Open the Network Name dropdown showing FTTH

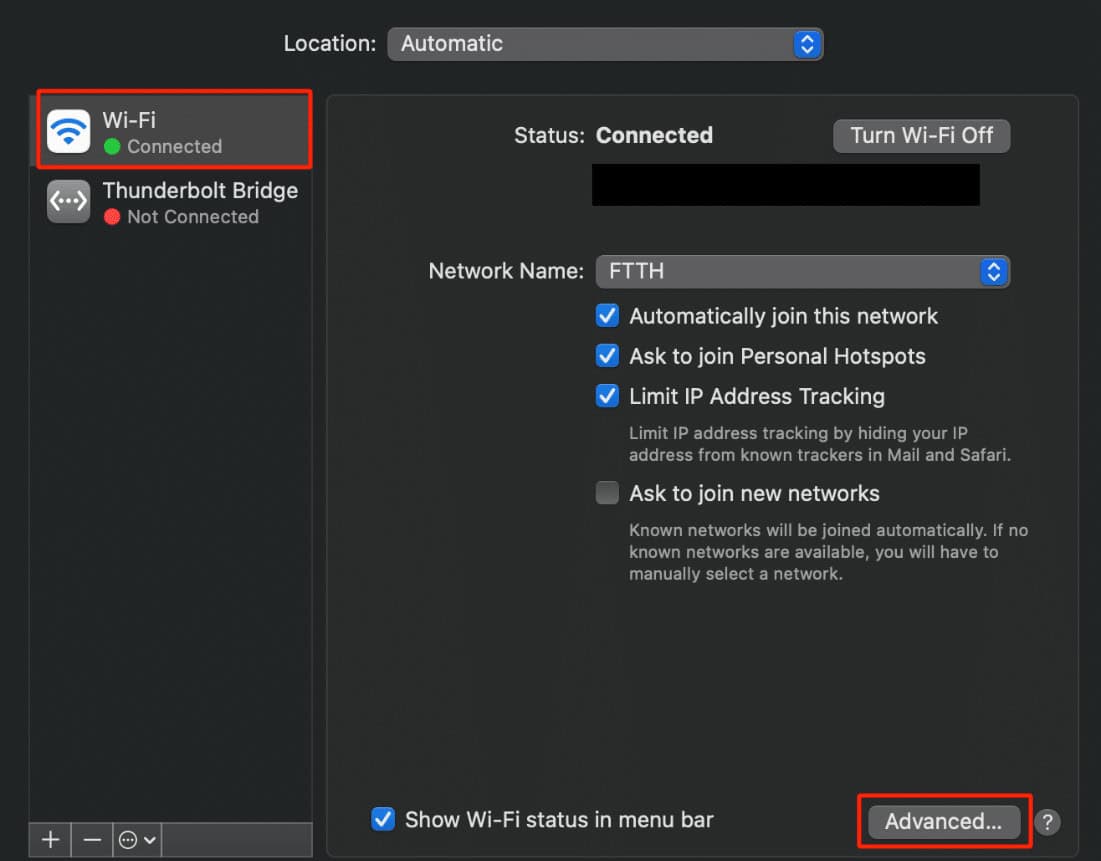tap(803, 271)
